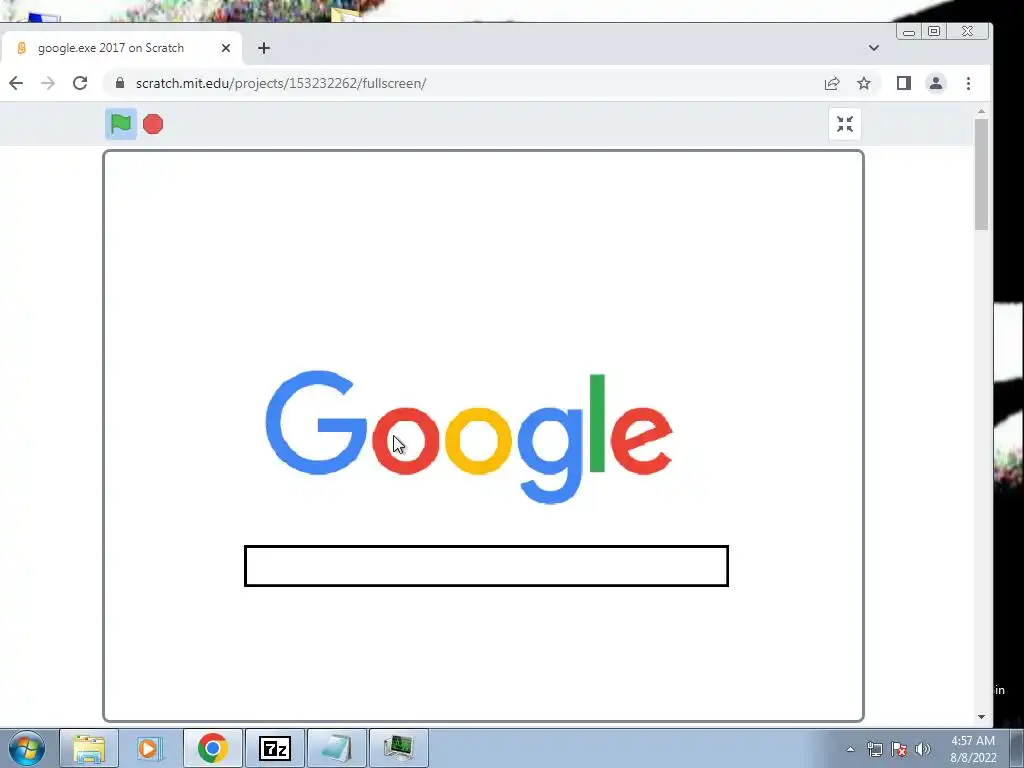Open 7-Zip from the taskbar
Screen dimensions: 1024x768
coord(274,748)
